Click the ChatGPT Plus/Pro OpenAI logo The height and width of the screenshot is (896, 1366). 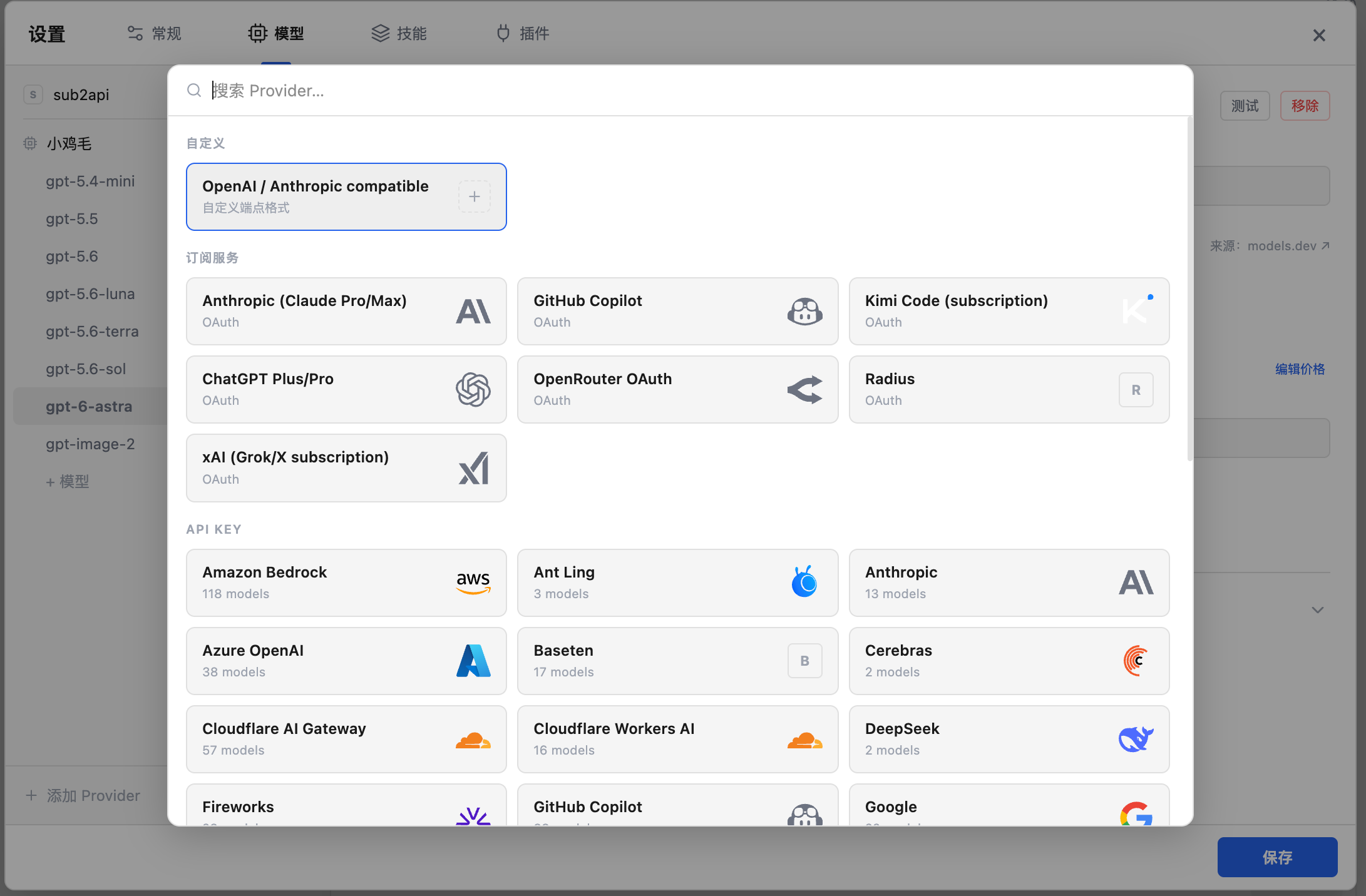click(x=473, y=389)
